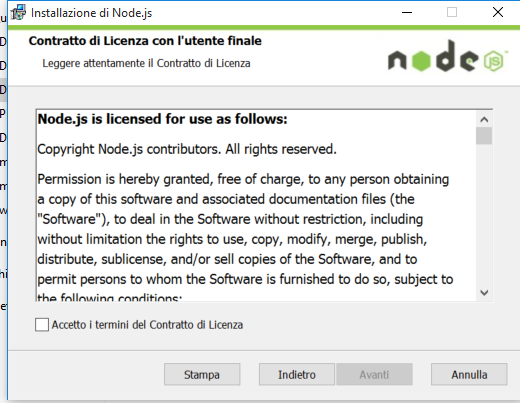Accept the license agreement terms checkbox
The image size is (520, 403).
(42, 324)
